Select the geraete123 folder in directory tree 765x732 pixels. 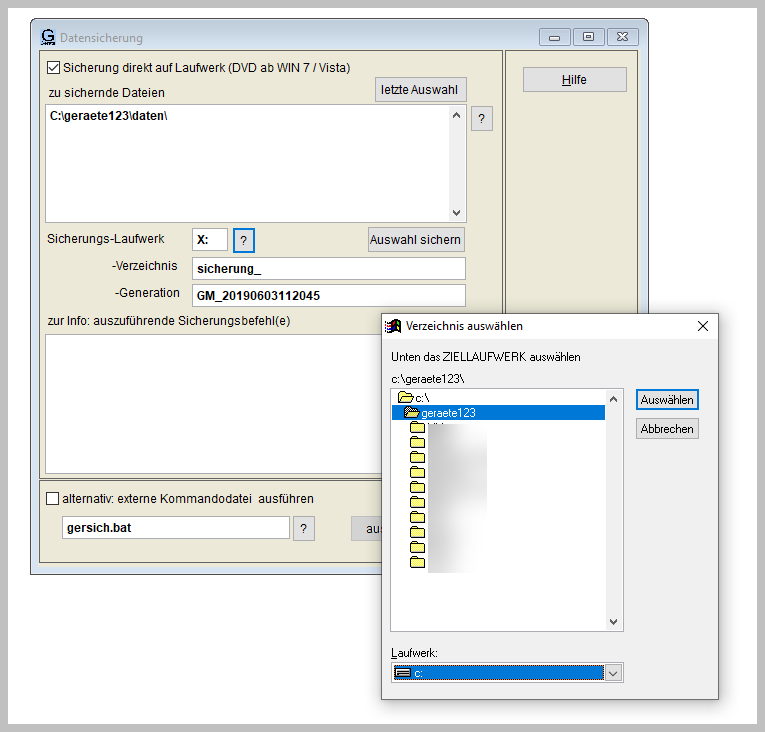(447, 412)
